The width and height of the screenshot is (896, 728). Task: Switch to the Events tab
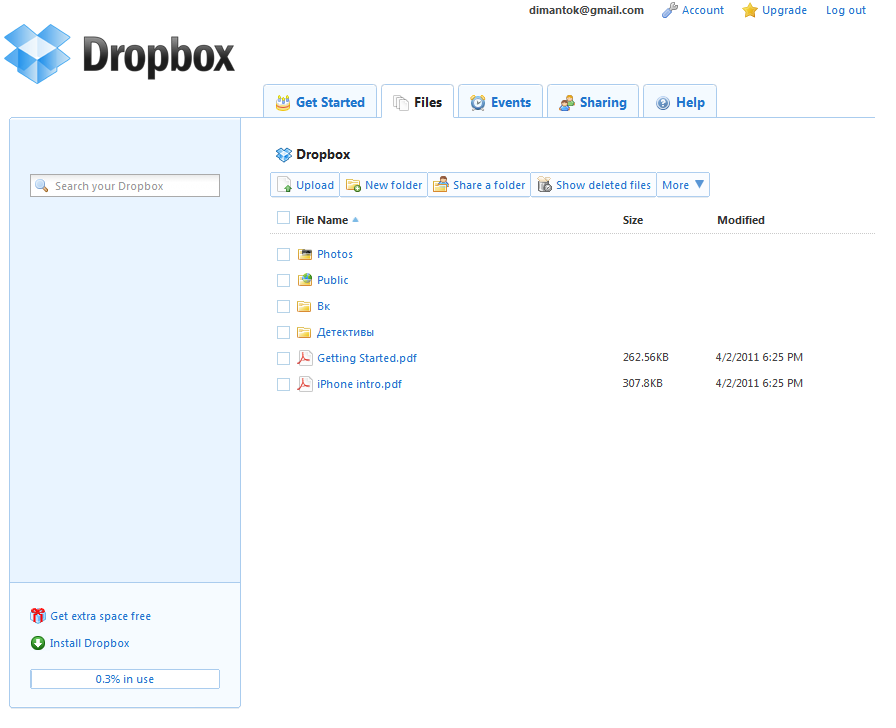coord(501,102)
